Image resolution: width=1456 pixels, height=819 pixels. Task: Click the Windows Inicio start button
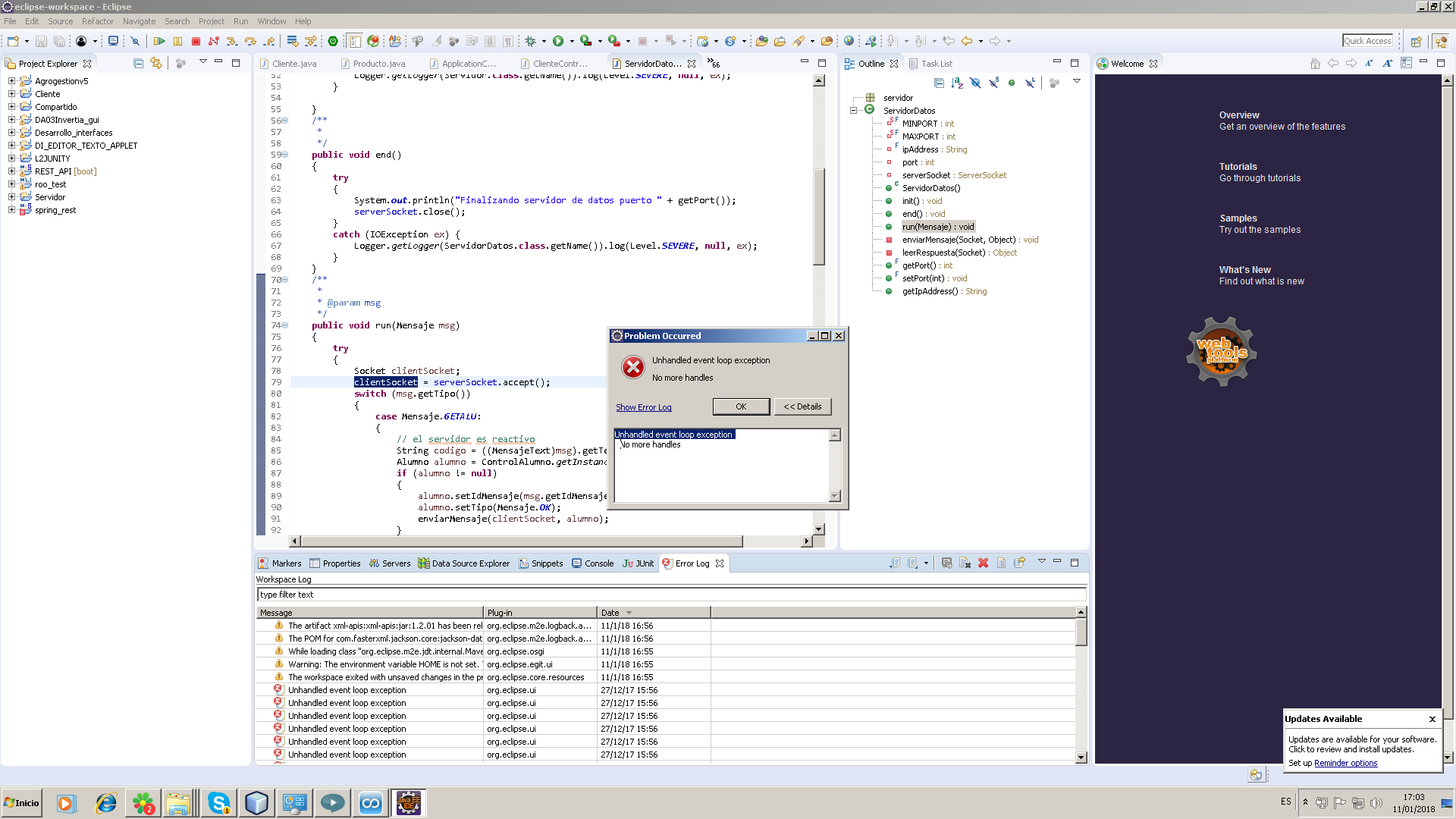tap(21, 803)
